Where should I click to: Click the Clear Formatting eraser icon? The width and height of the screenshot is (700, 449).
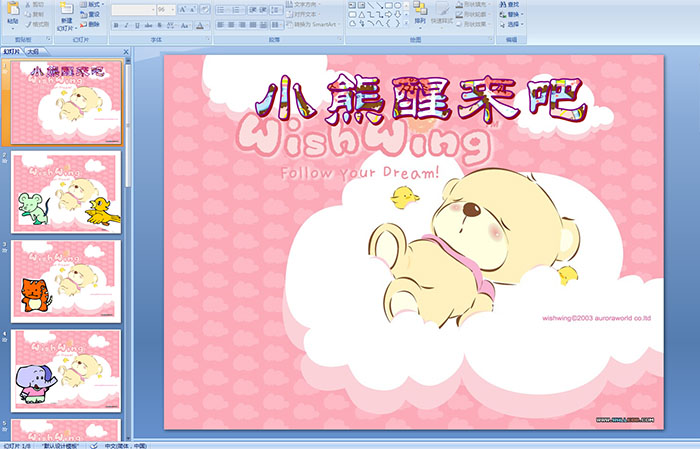(204, 9)
